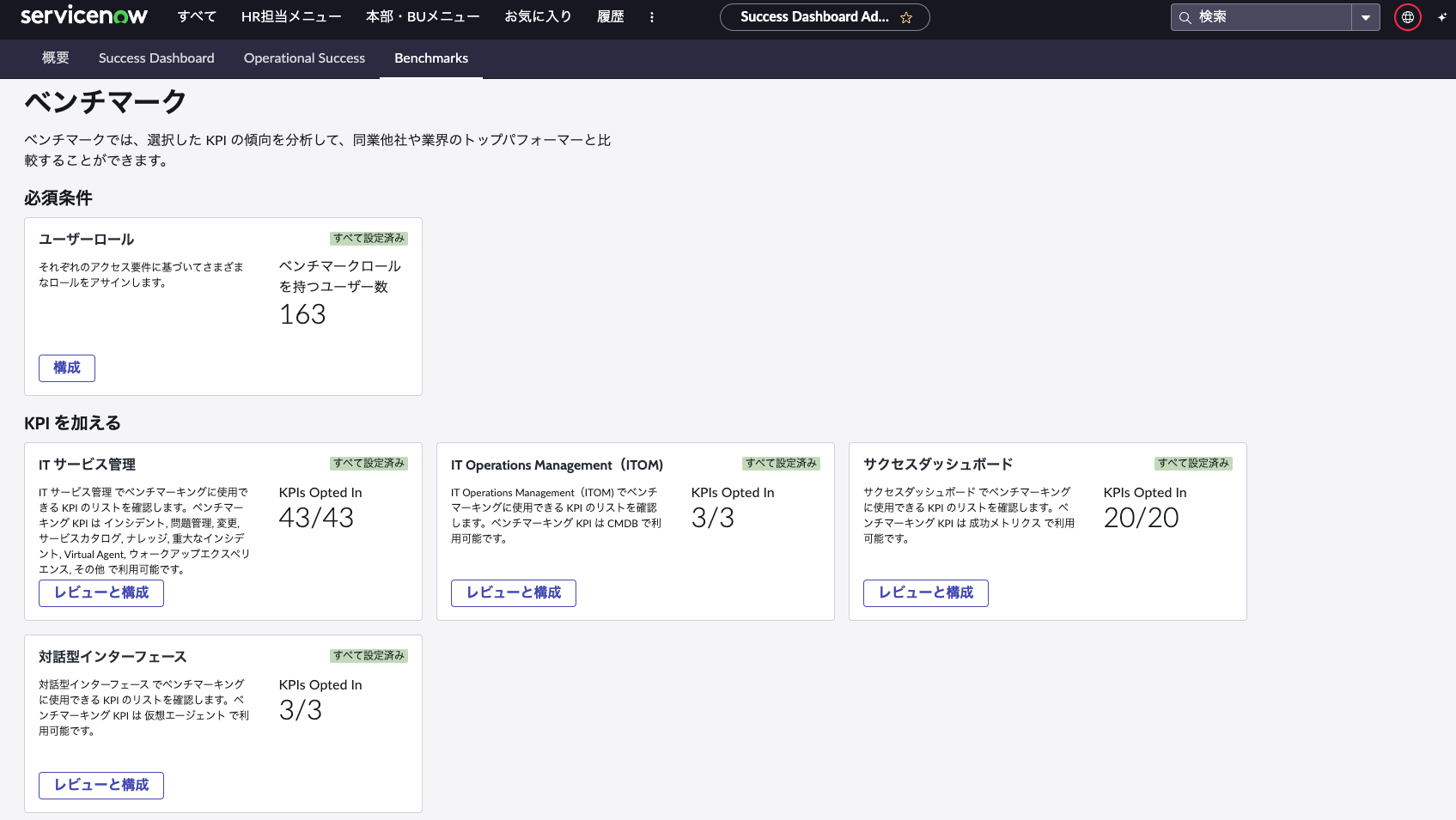Click the 必須条件 section heading
The height and width of the screenshot is (820, 1456).
(58, 198)
